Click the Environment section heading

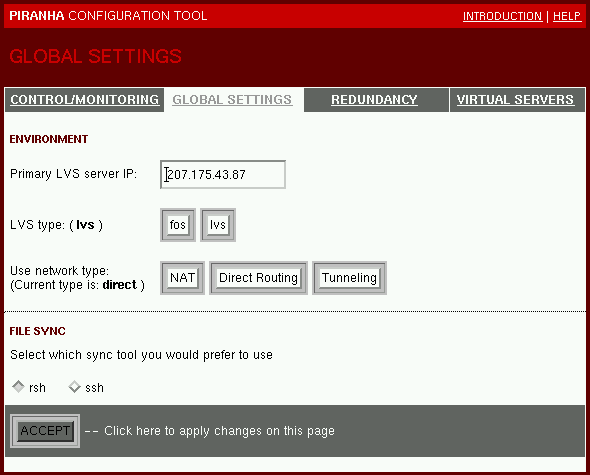point(49,139)
